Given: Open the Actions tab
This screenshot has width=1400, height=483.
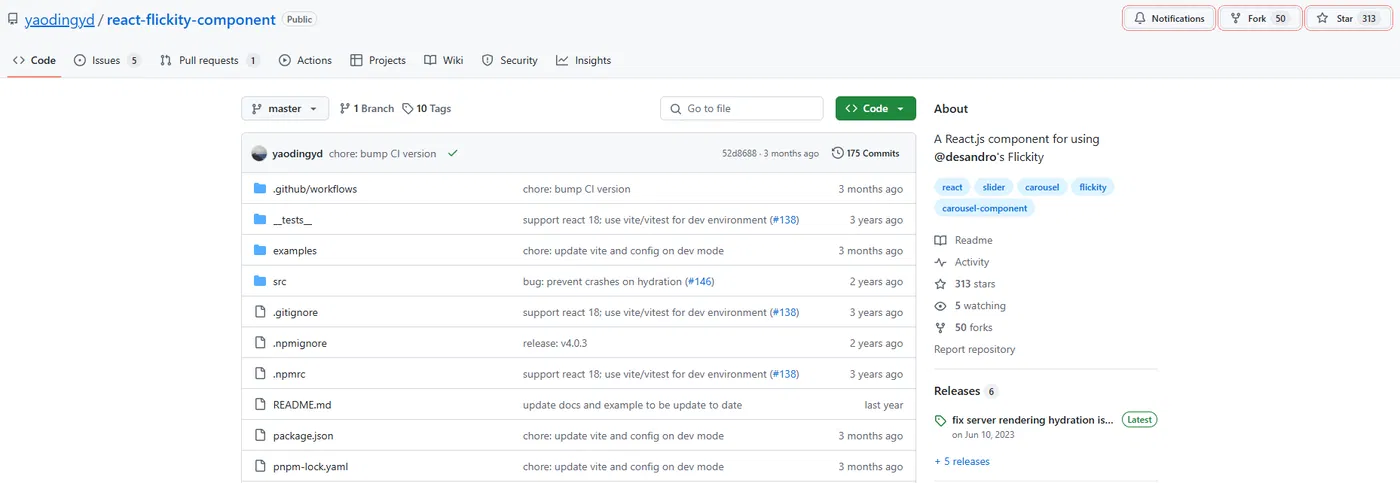Looking at the screenshot, I should coord(305,60).
